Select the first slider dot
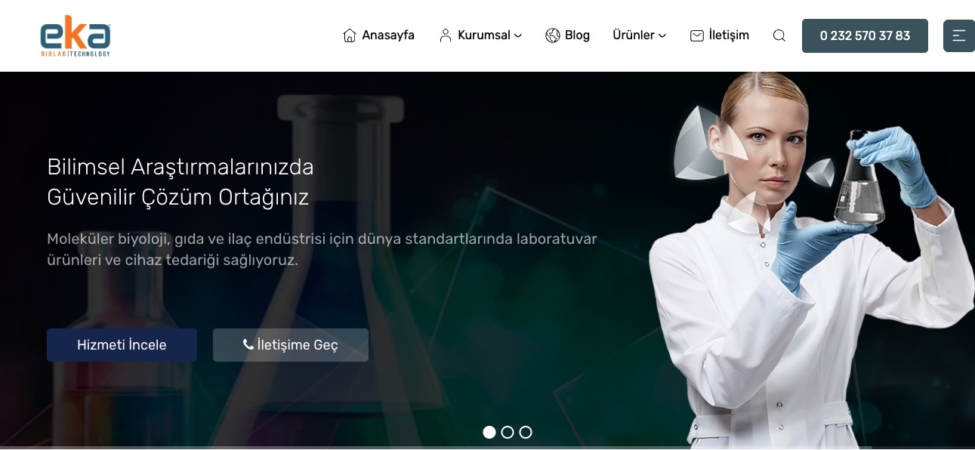 click(489, 432)
